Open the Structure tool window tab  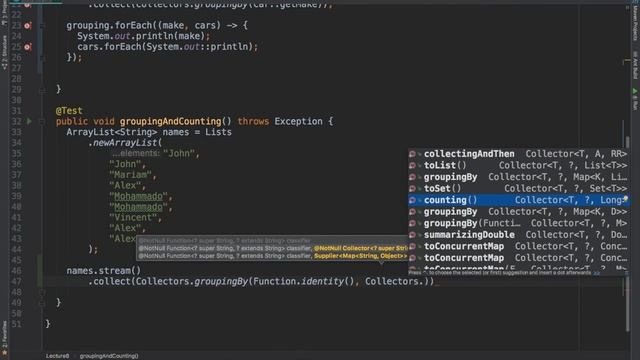[4, 52]
